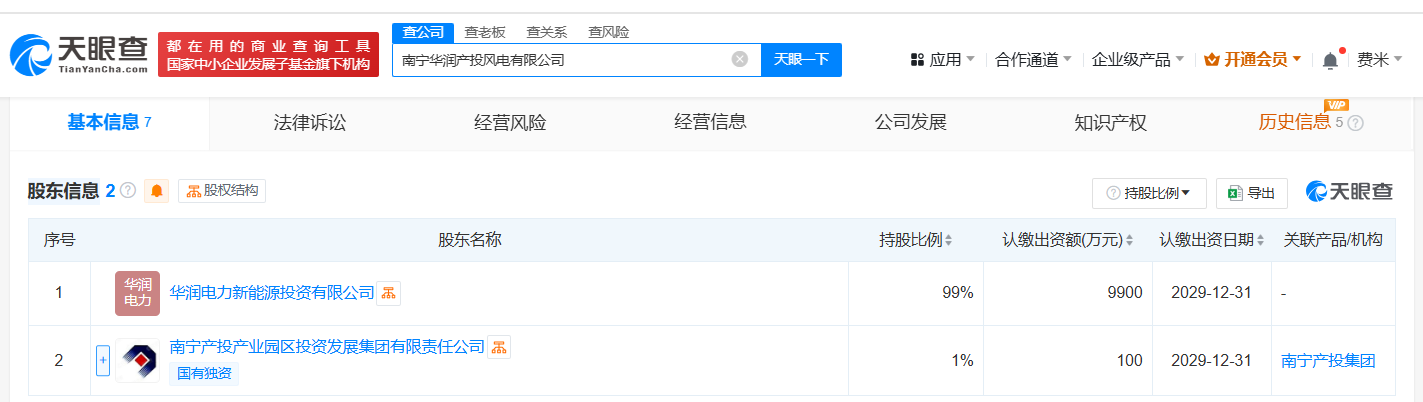This screenshot has height=402, width=1423.
Task: Switch to the 法律诉讼 tab
Action: (x=310, y=123)
